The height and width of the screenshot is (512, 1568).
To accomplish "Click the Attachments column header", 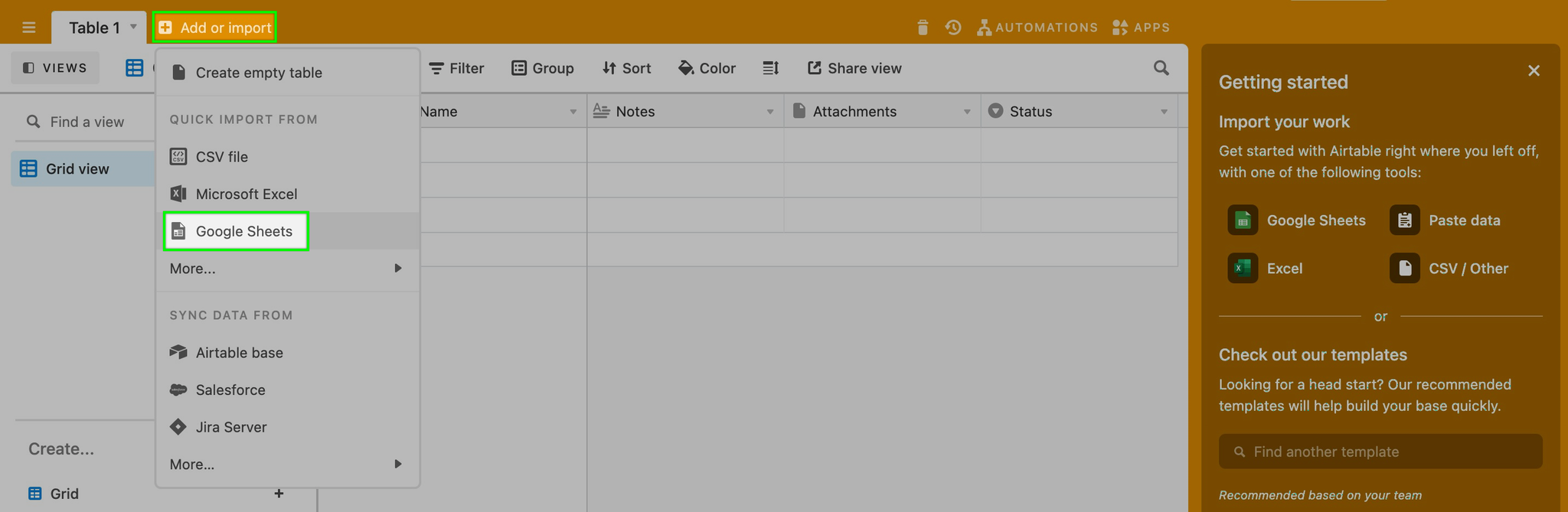I will pyautogui.click(x=882, y=112).
